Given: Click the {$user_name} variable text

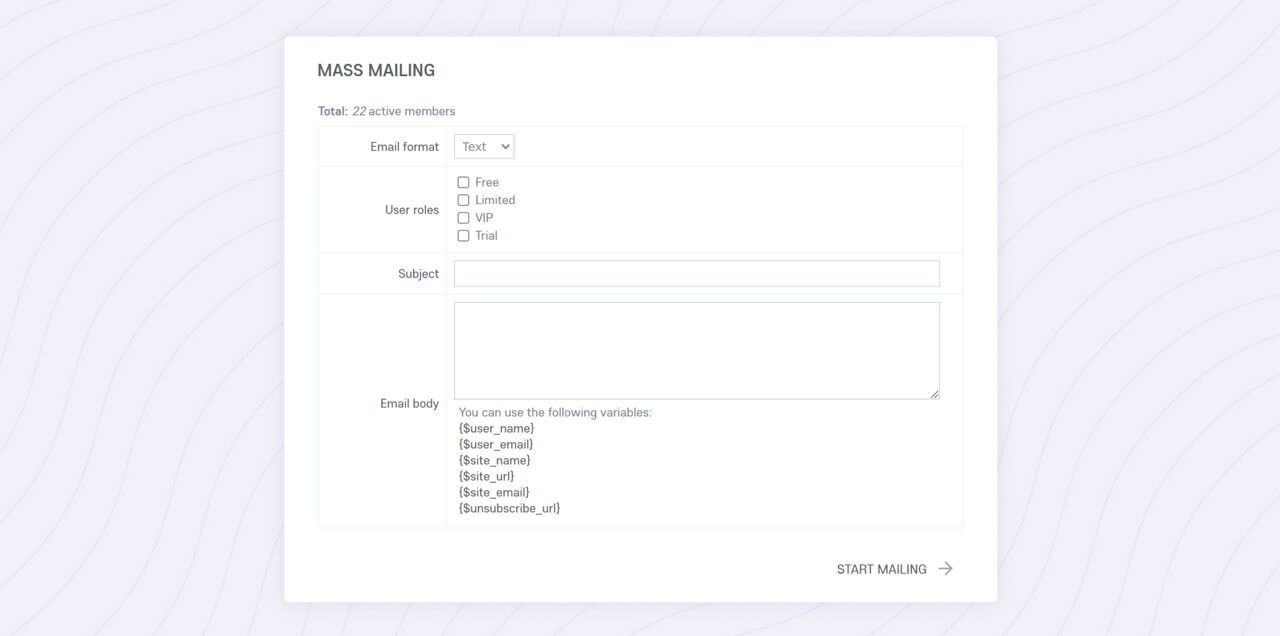Looking at the screenshot, I should [494, 428].
